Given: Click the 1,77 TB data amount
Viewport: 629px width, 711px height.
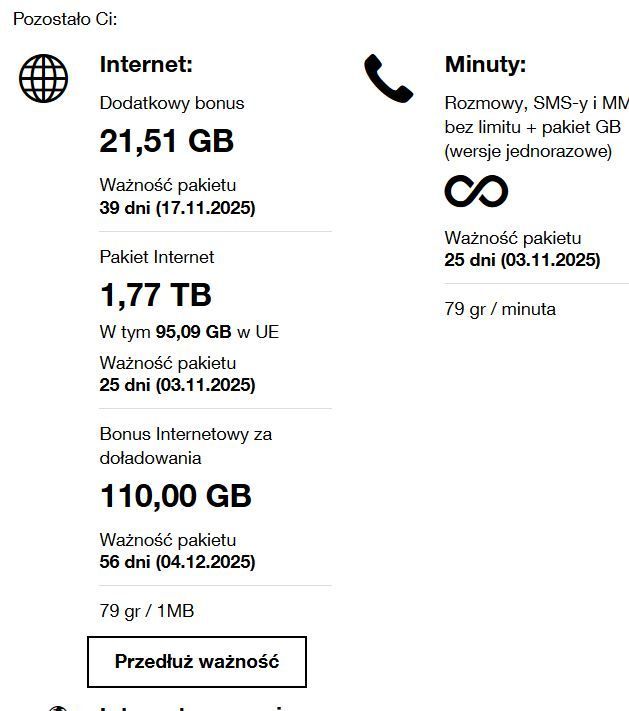Looking at the screenshot, I should [156, 295].
